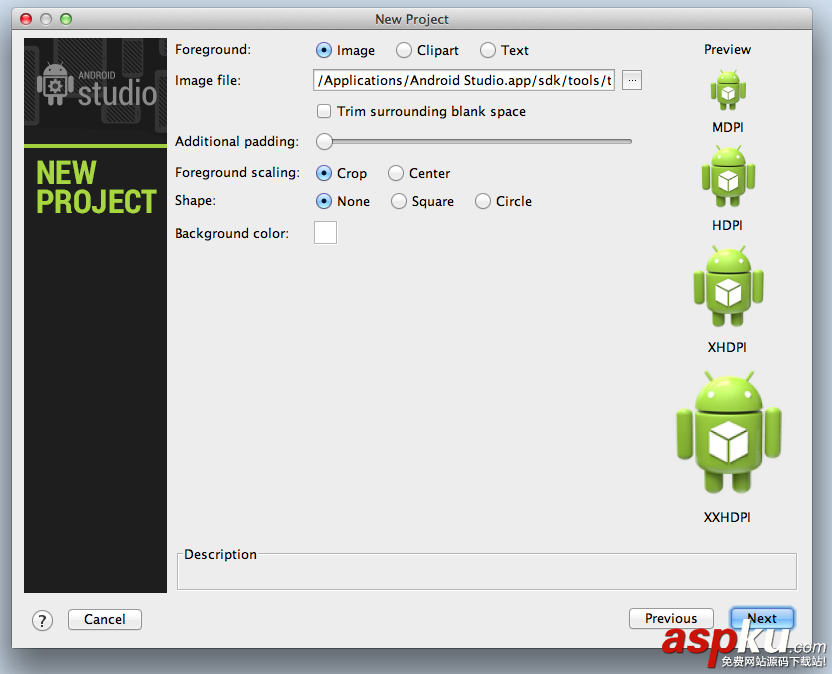Open the file browser with the ... button
This screenshot has width=832, height=674.
point(631,80)
